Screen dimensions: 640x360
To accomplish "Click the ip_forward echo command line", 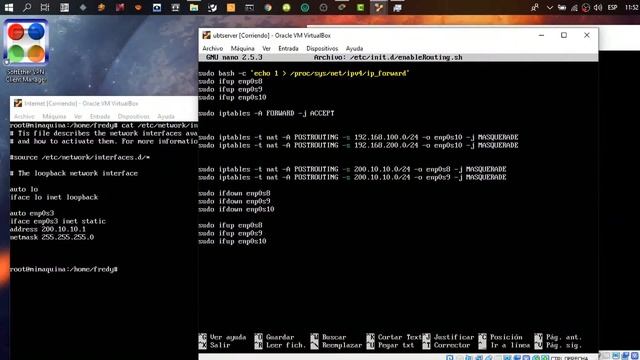I will coord(304,73).
